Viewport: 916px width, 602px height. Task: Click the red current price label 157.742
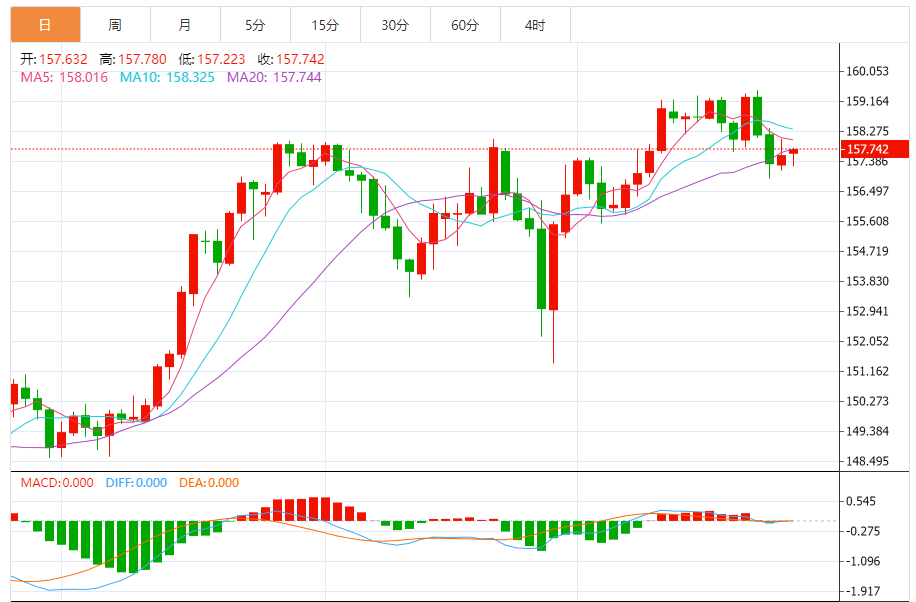point(875,149)
